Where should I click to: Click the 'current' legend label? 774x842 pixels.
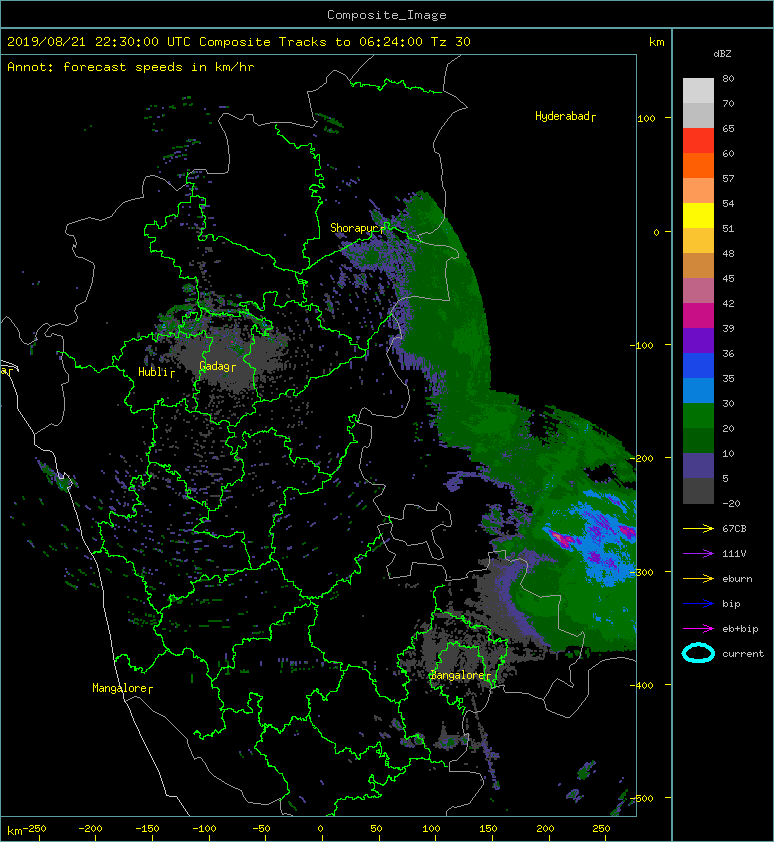743,654
